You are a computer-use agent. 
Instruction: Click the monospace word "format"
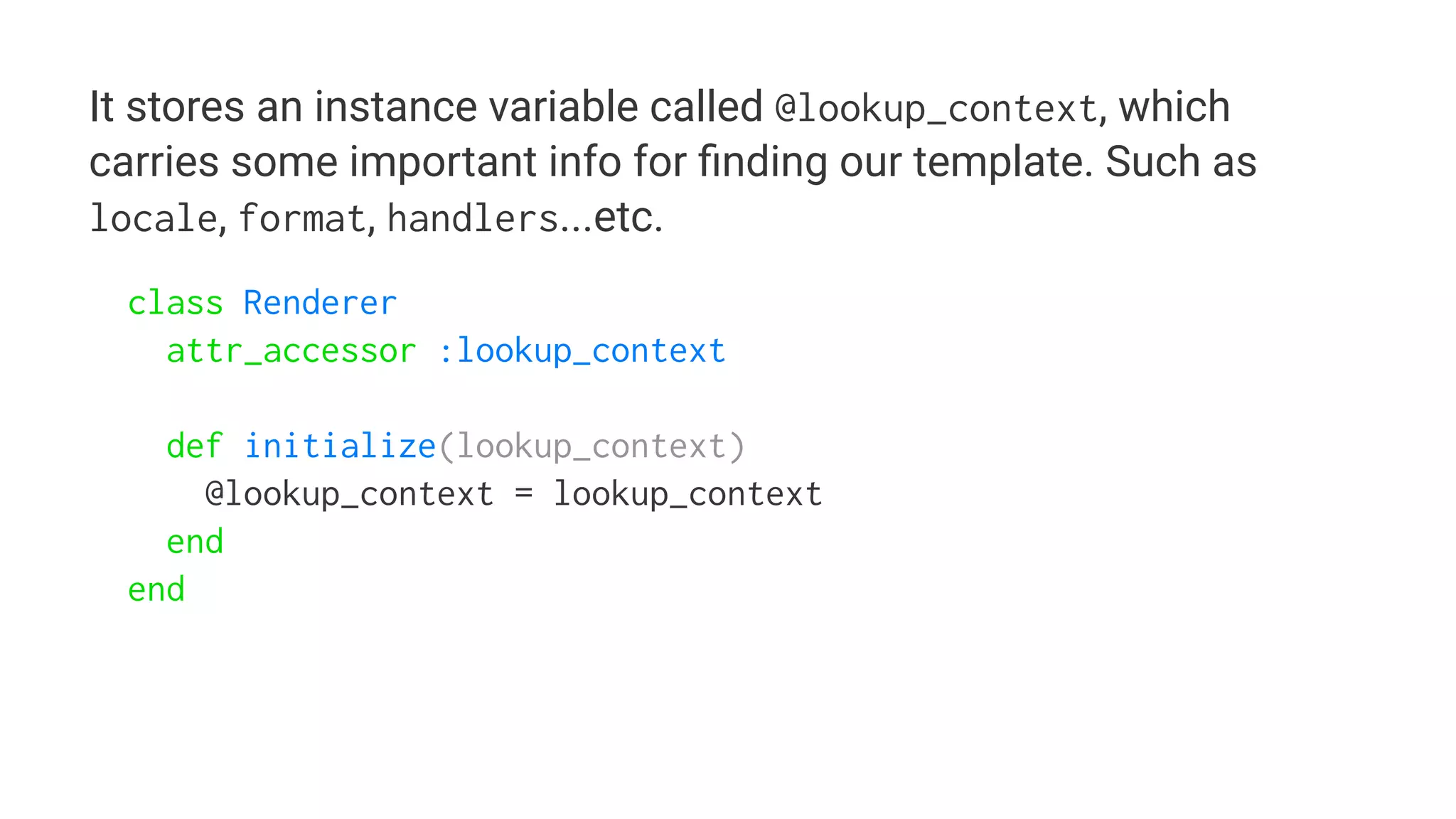pos(301,218)
